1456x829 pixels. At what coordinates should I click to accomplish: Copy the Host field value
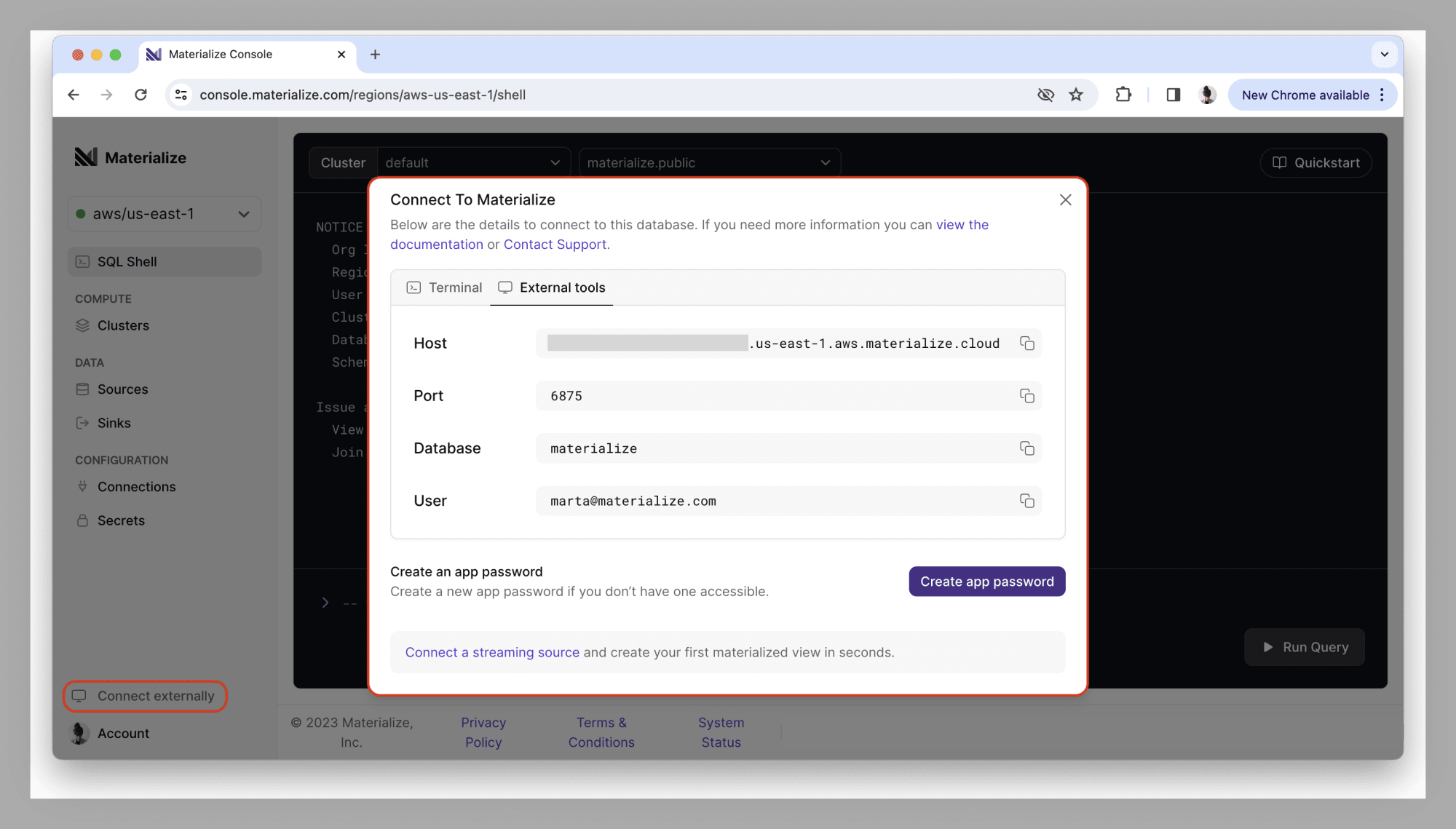pos(1025,343)
